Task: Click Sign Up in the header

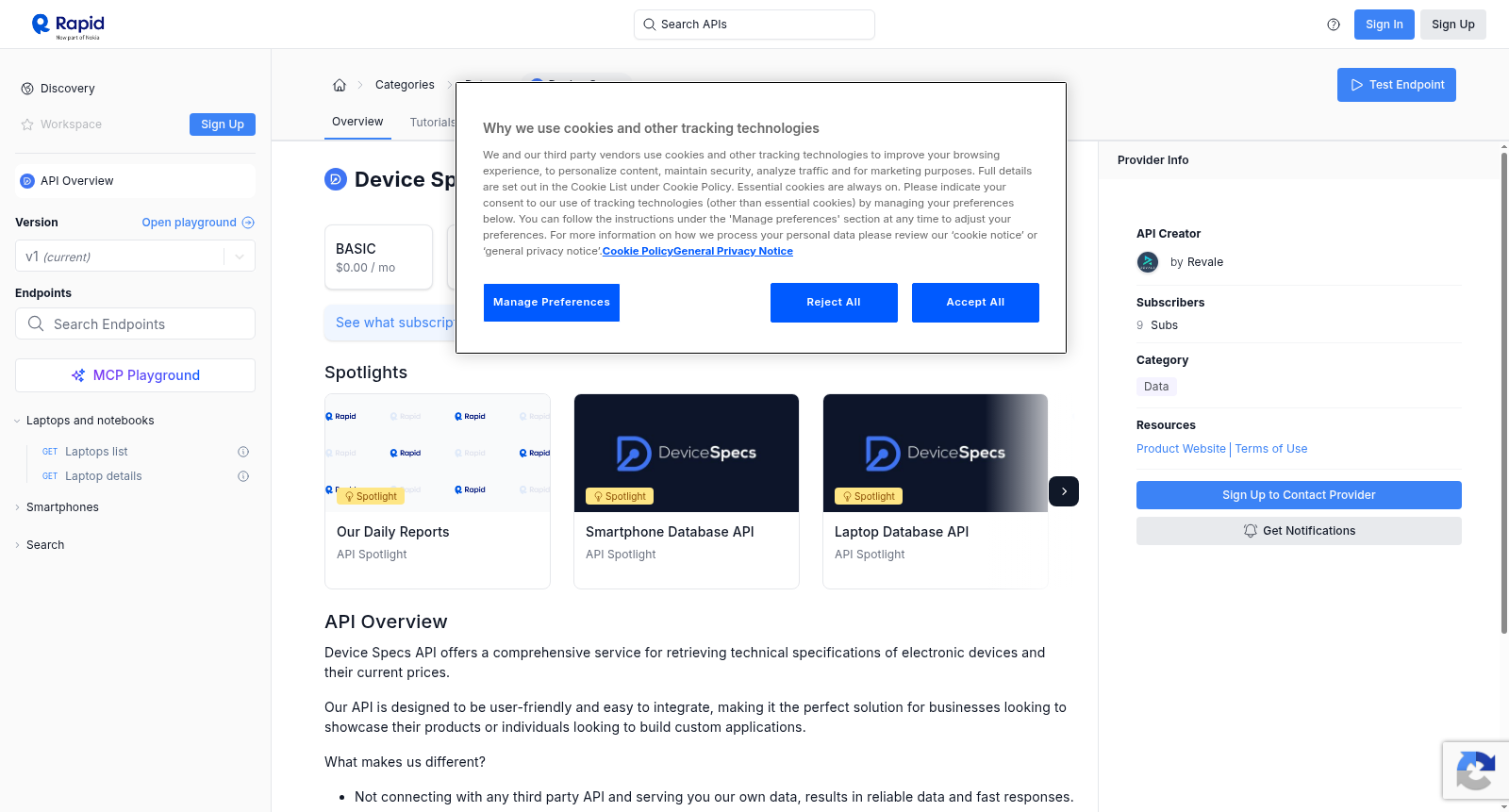Action: point(1453,25)
